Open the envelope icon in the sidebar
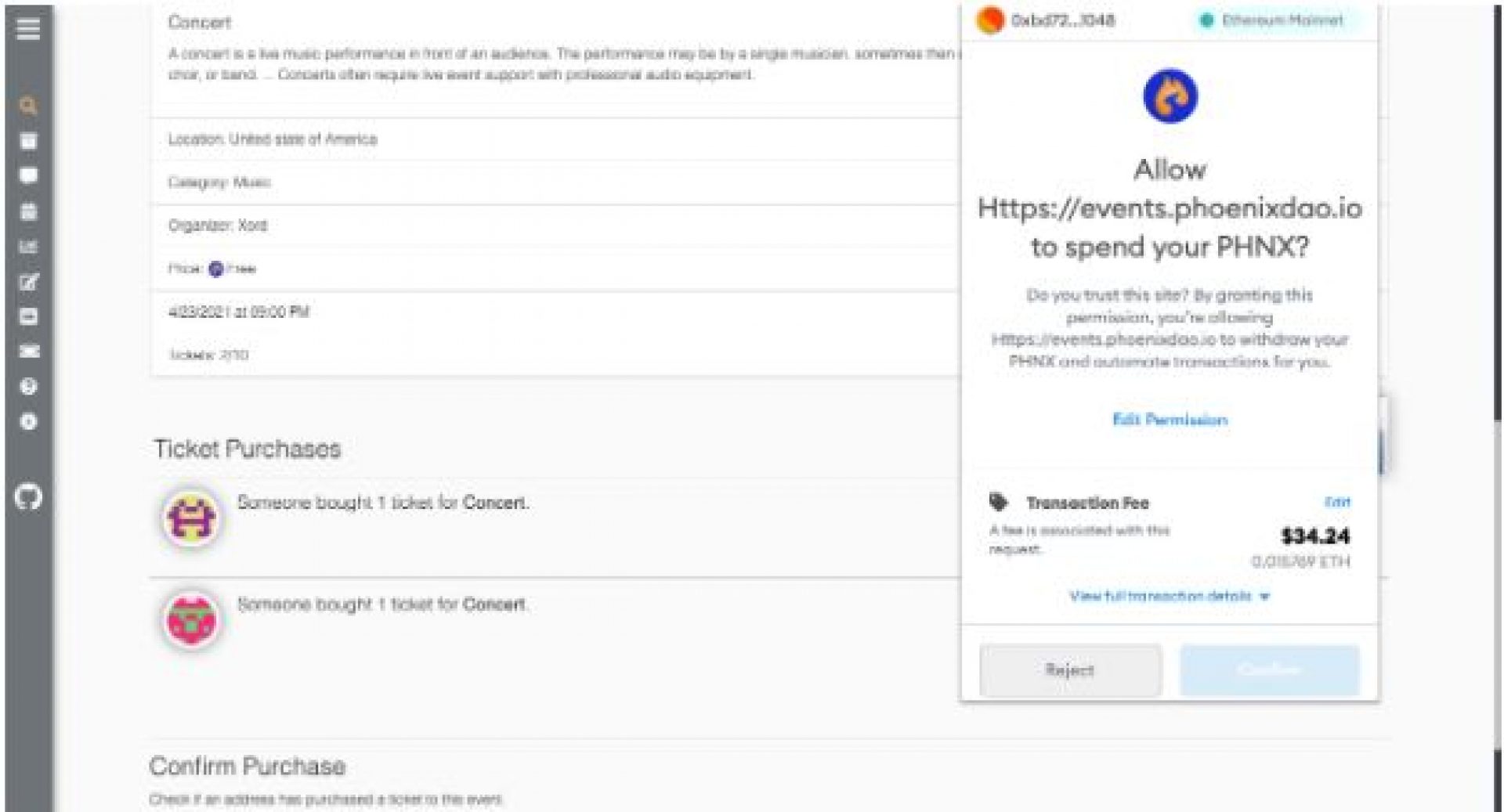Screen dimensions: 1504x812 [28, 352]
